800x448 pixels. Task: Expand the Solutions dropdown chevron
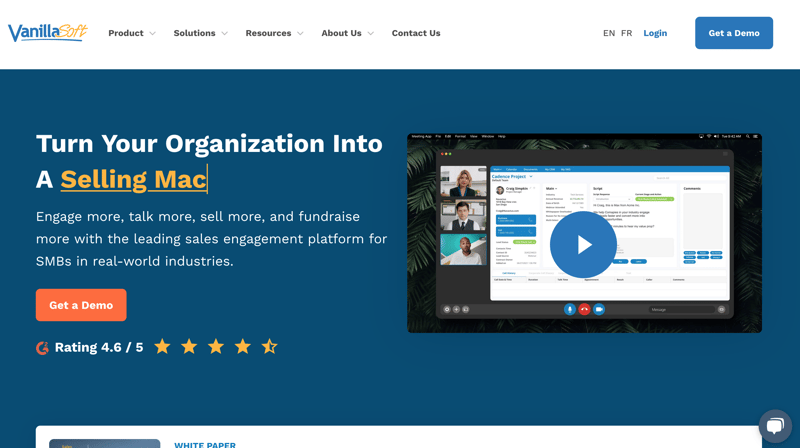224,34
